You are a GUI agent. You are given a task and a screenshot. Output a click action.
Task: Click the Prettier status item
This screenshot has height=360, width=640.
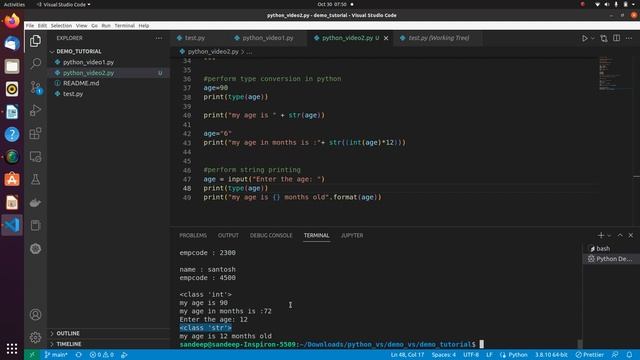(x=589, y=355)
